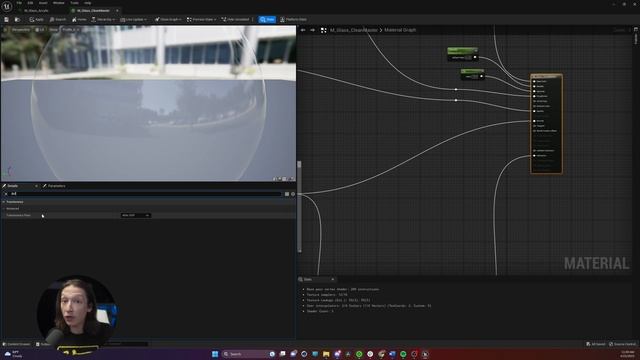The image size is (640, 360).
Task: Open the File menu
Action: [x=19, y=3]
